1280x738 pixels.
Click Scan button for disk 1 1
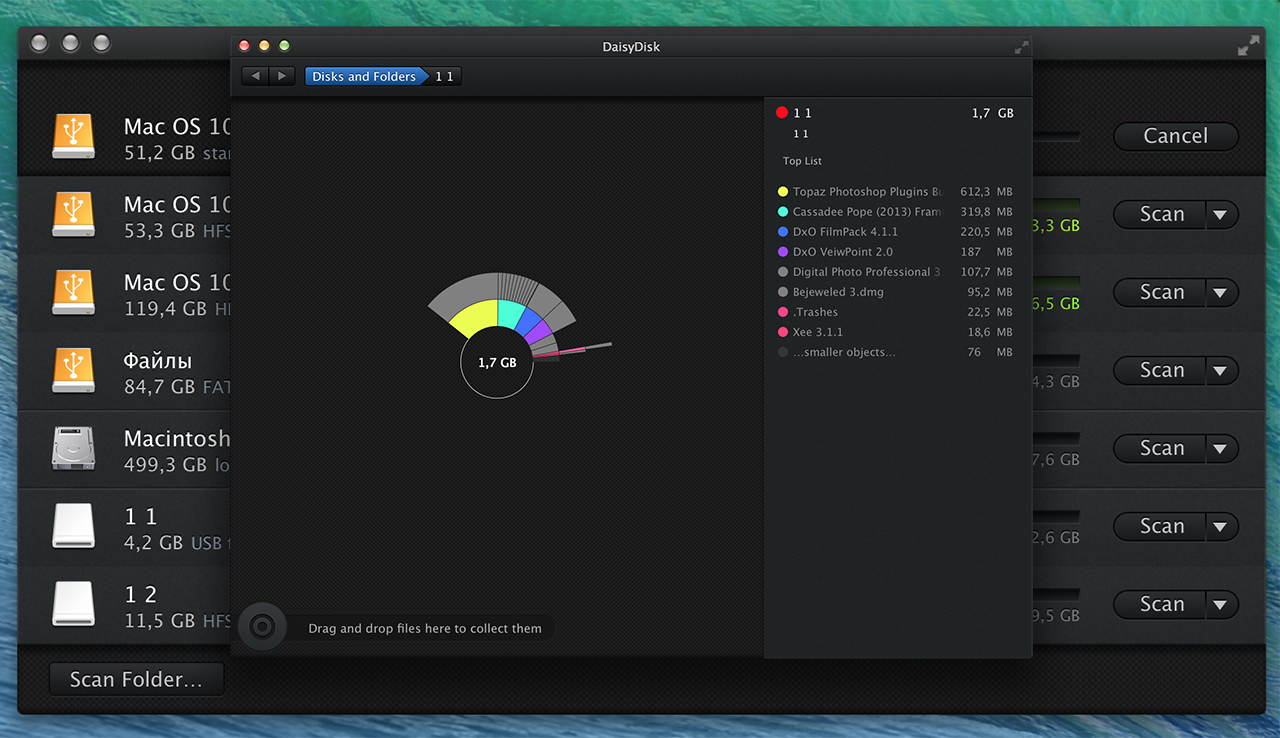(x=1160, y=526)
